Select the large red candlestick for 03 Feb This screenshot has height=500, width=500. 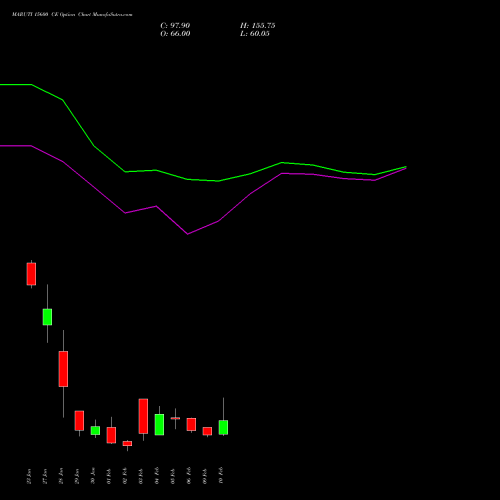pyautogui.click(x=143, y=416)
